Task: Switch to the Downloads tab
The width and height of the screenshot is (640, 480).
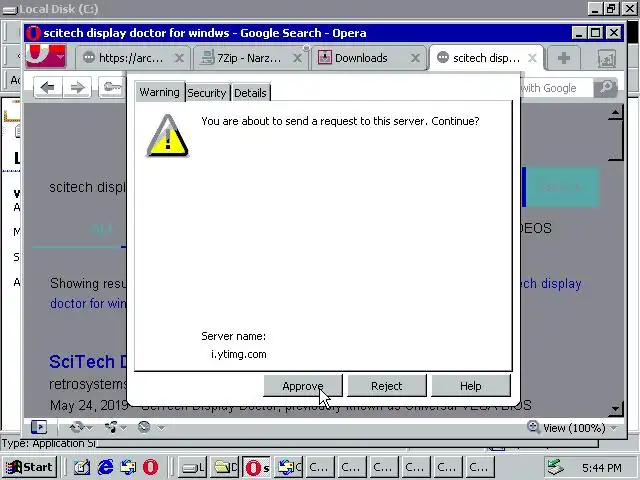Action: (361, 58)
